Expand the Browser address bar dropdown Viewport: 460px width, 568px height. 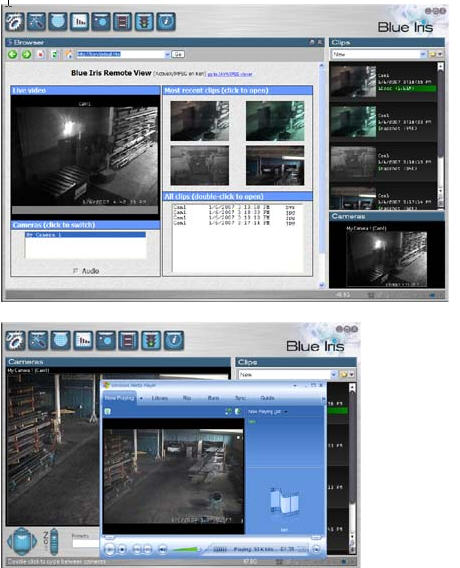pos(167,54)
